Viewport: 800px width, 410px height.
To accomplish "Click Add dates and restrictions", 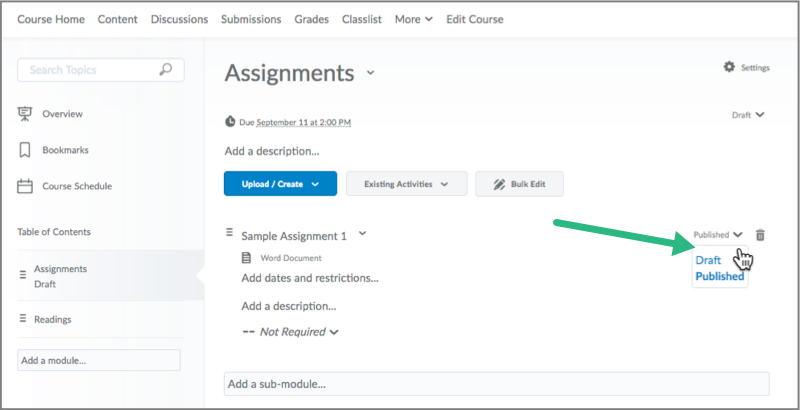I will point(310,278).
